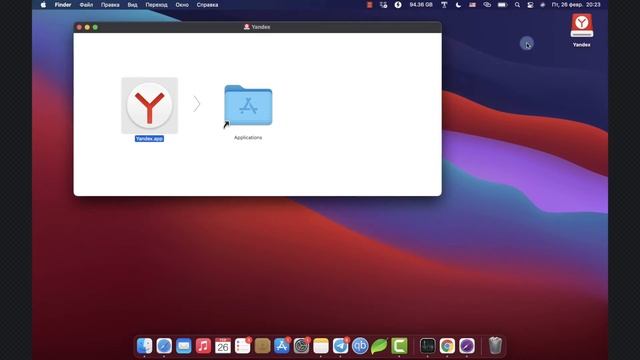Viewport: 640px width, 360px height.
Task: Open Notes from the Dock
Action: click(321, 346)
